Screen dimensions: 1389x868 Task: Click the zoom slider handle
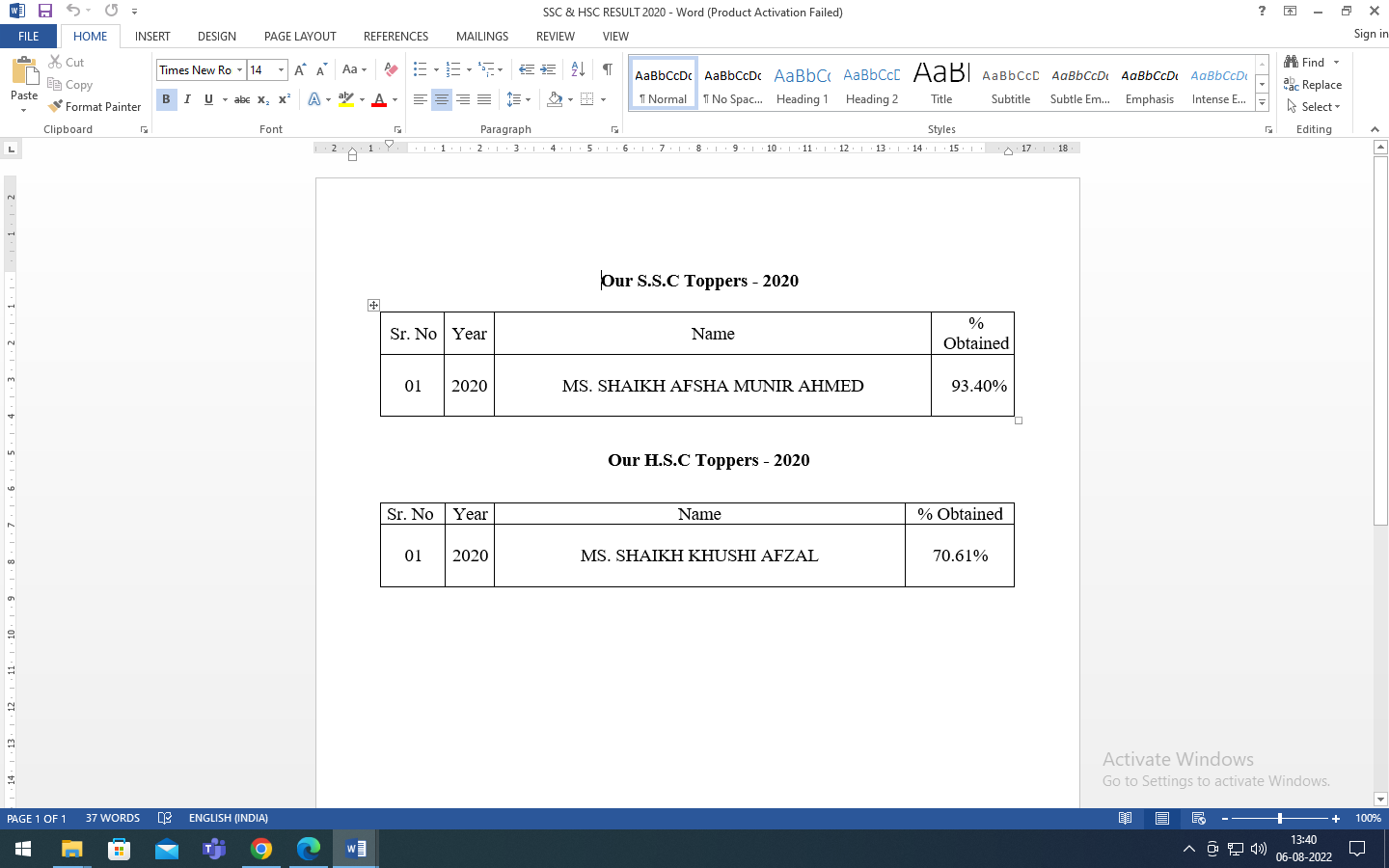(x=1280, y=818)
